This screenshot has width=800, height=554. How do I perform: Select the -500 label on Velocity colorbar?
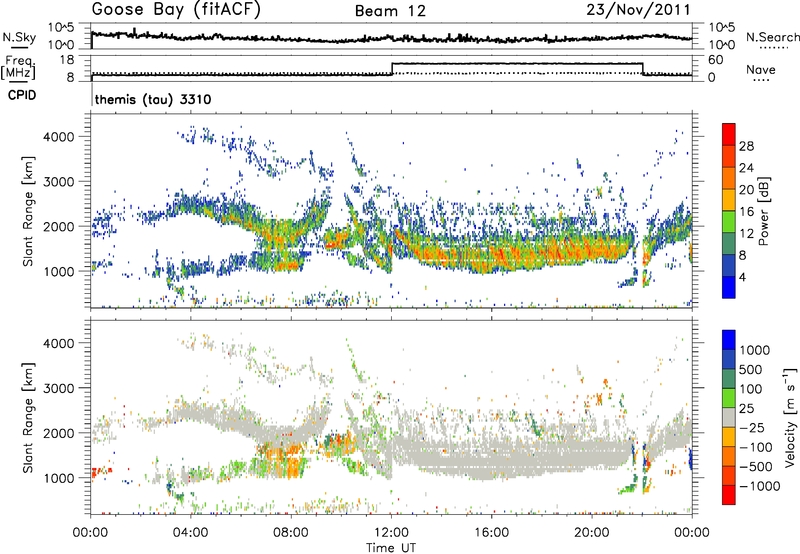click(756, 467)
